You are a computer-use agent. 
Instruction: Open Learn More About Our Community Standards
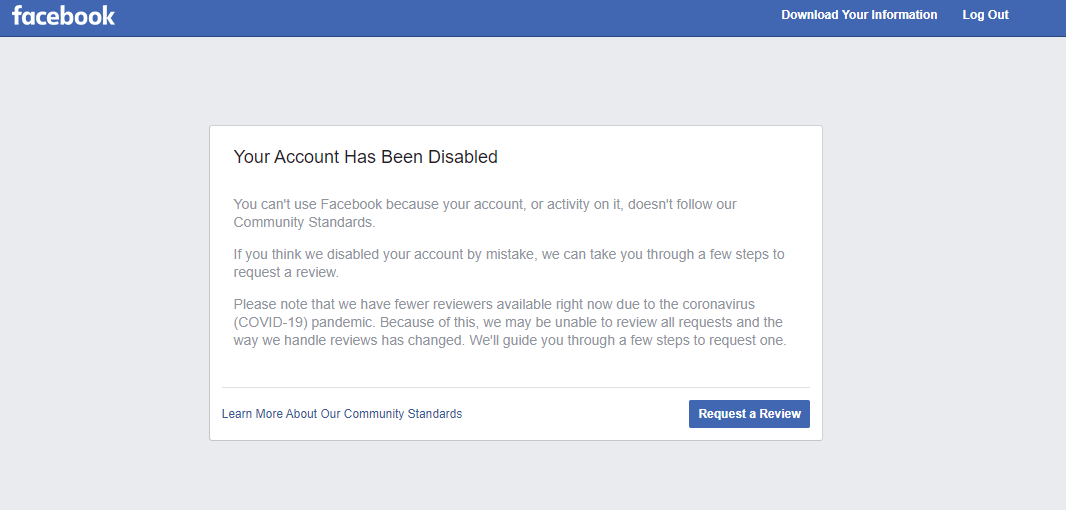tap(342, 413)
